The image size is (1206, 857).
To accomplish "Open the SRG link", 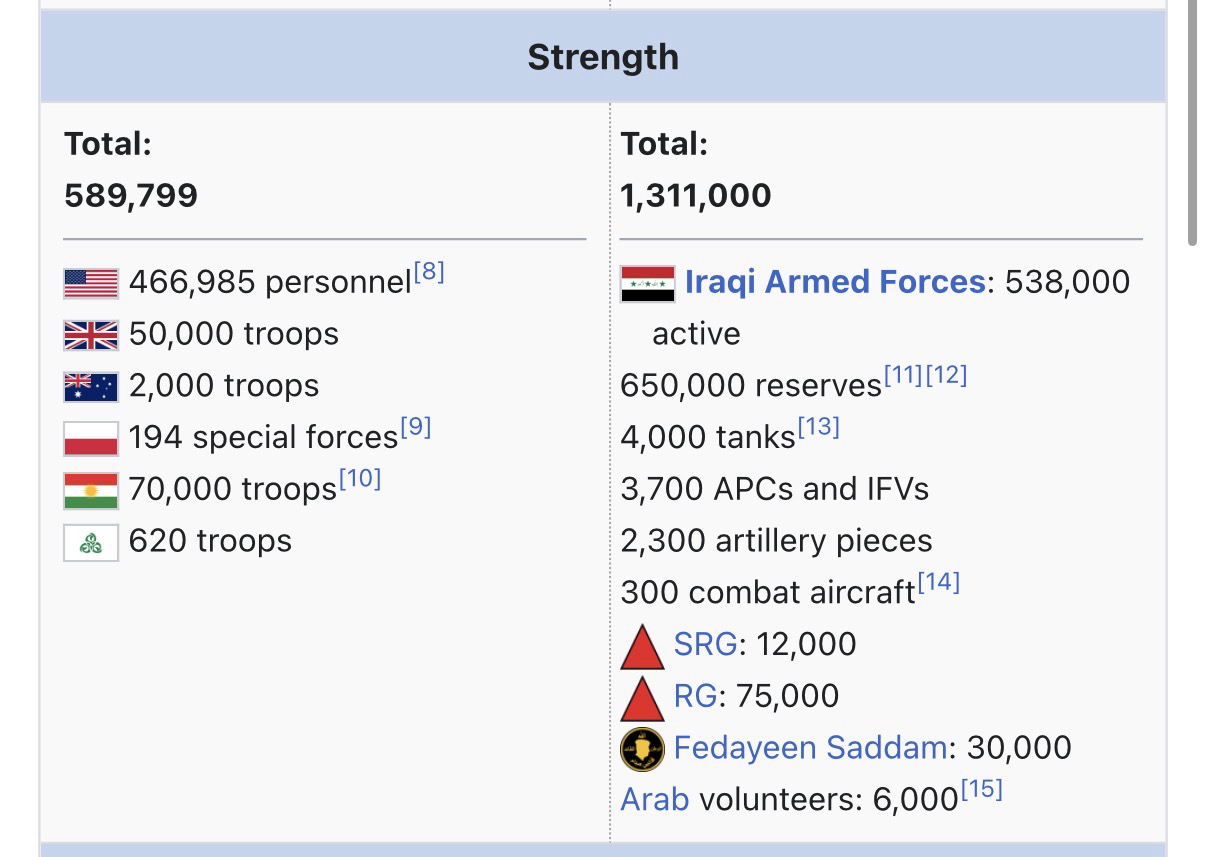I will coord(705,644).
